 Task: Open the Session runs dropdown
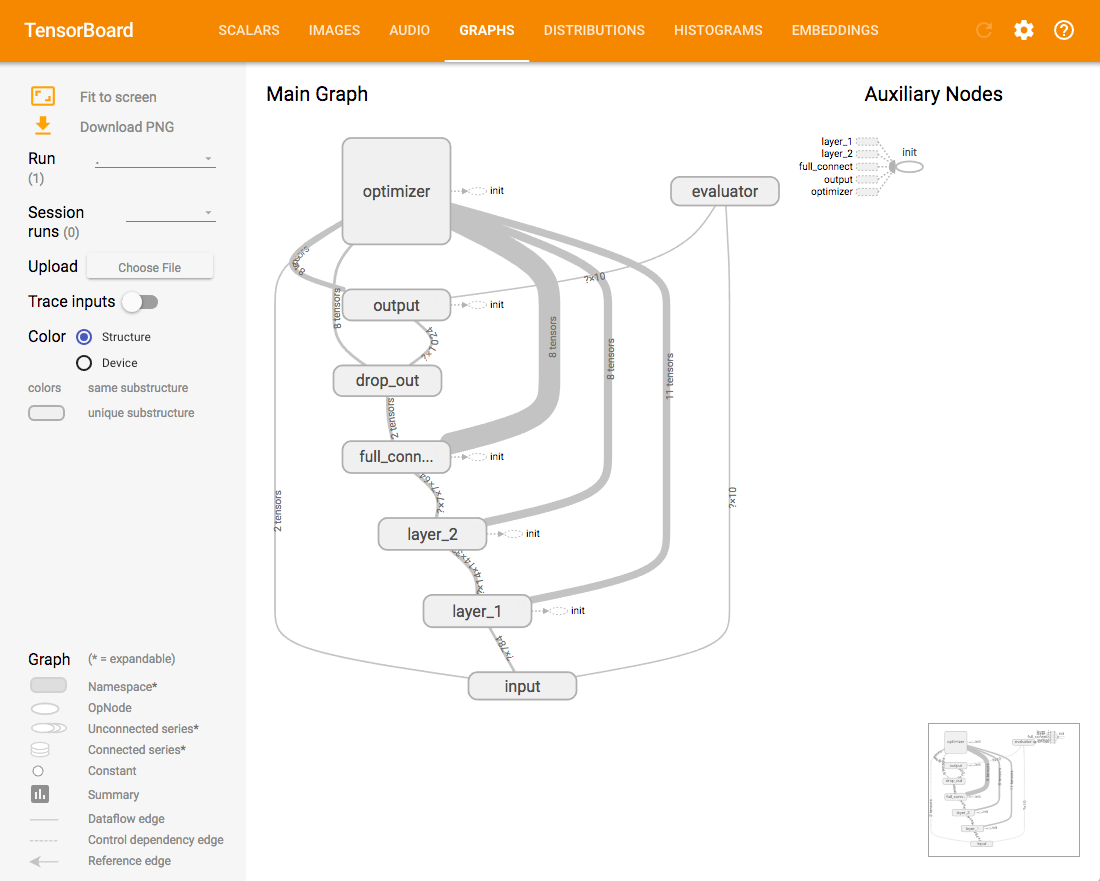(x=170, y=213)
